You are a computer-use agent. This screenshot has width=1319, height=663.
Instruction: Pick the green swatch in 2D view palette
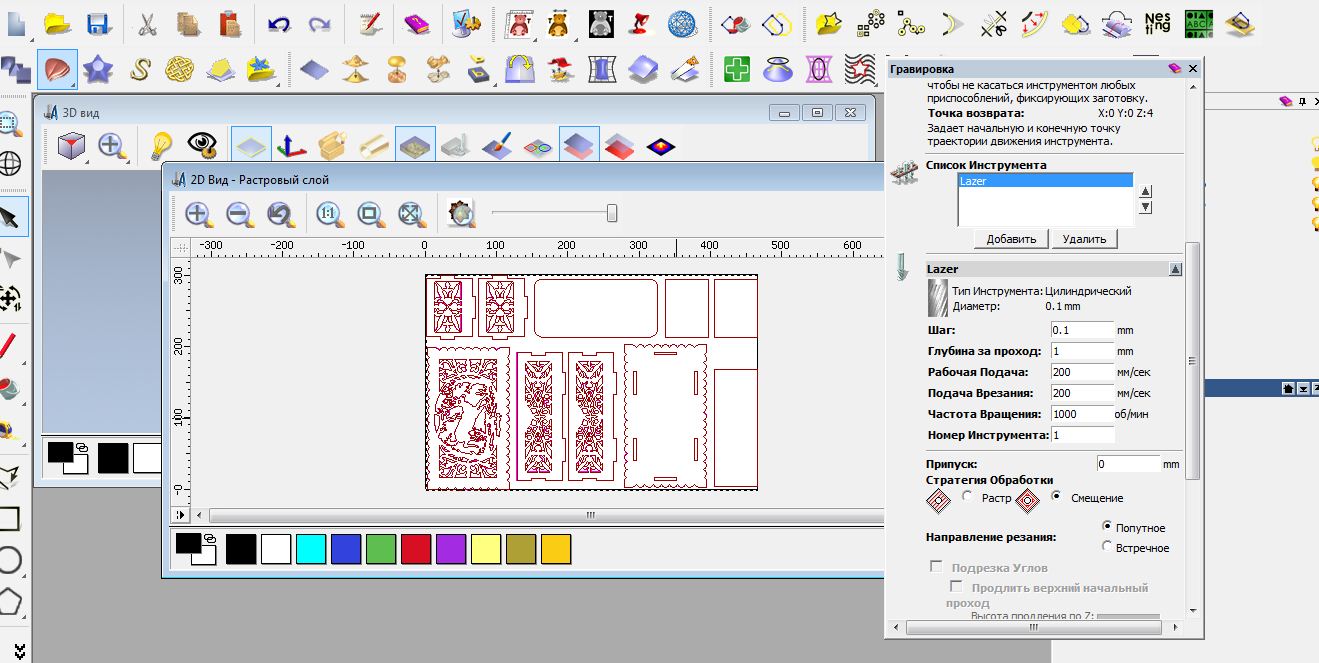click(381, 549)
